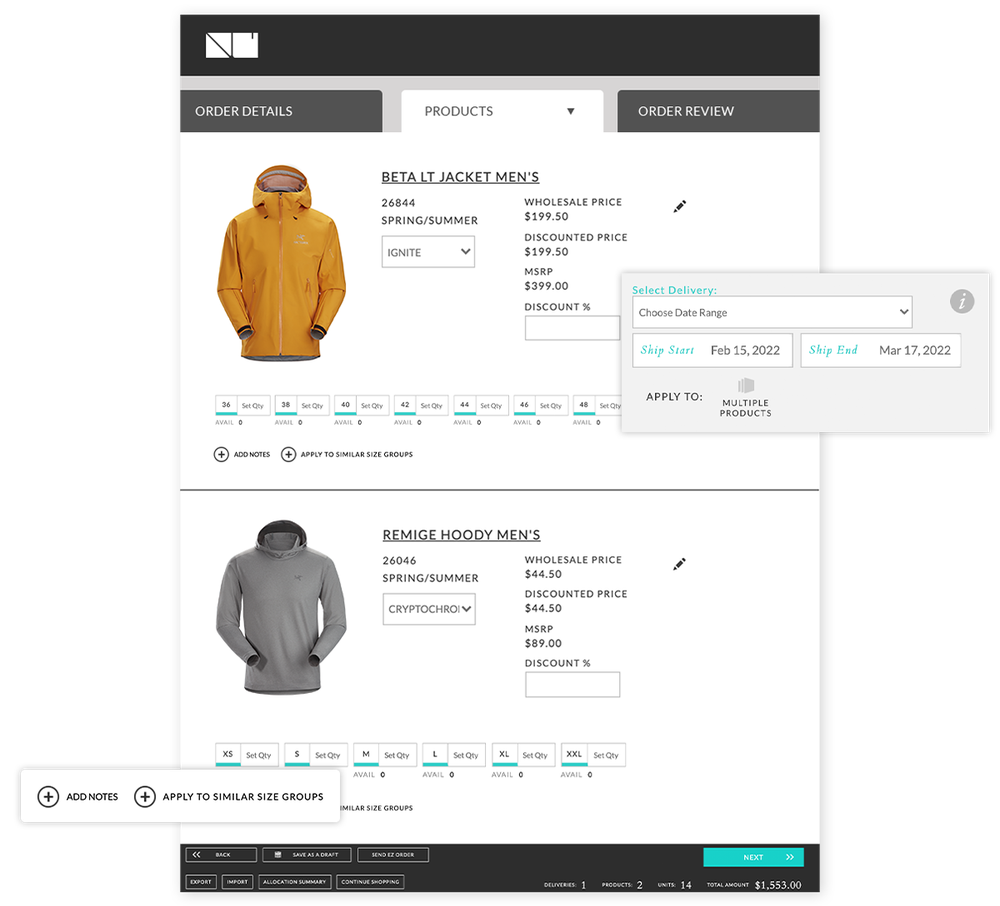Click total amount $1,553.00

tap(778, 885)
